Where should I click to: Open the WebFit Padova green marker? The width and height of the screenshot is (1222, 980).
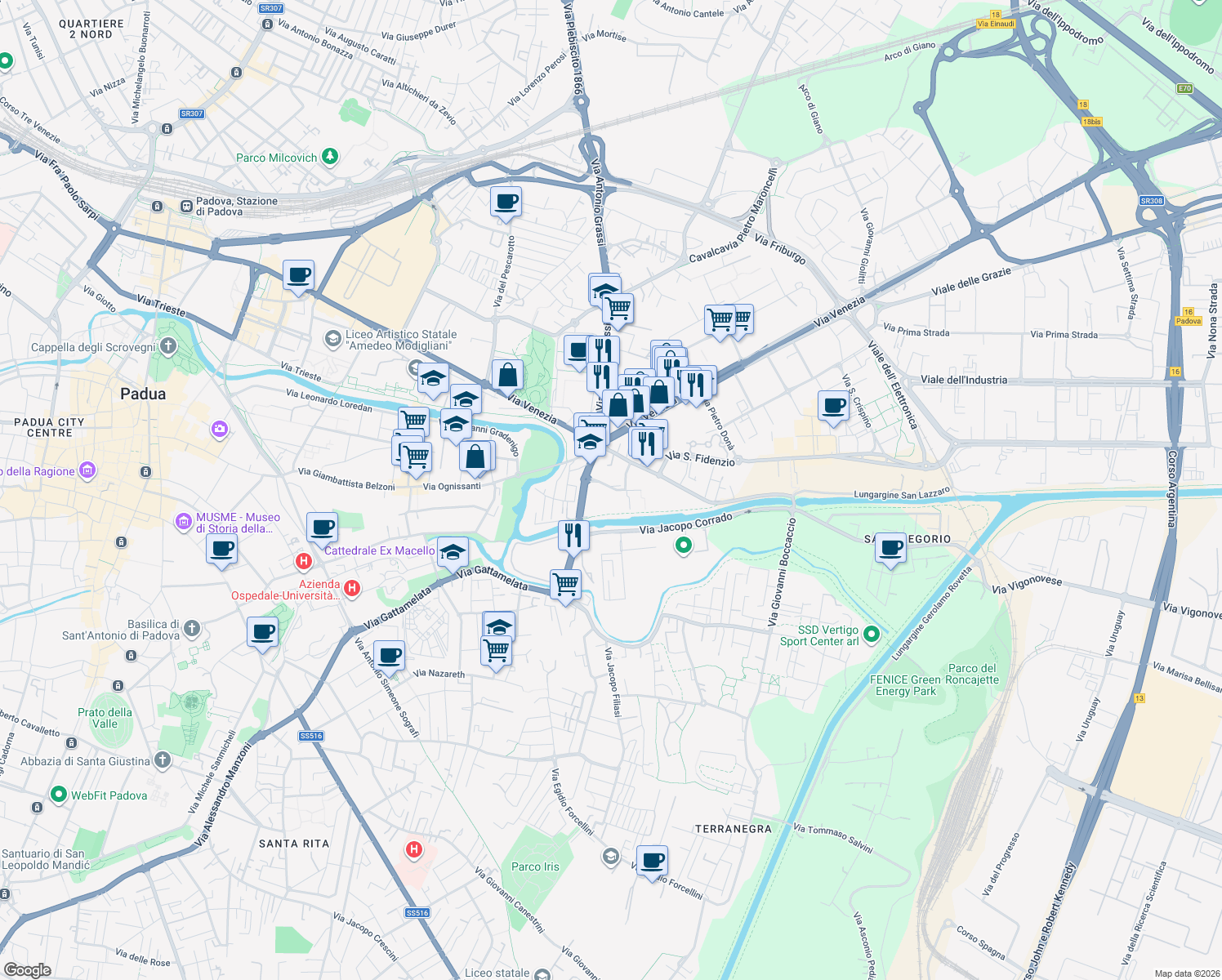(x=58, y=795)
